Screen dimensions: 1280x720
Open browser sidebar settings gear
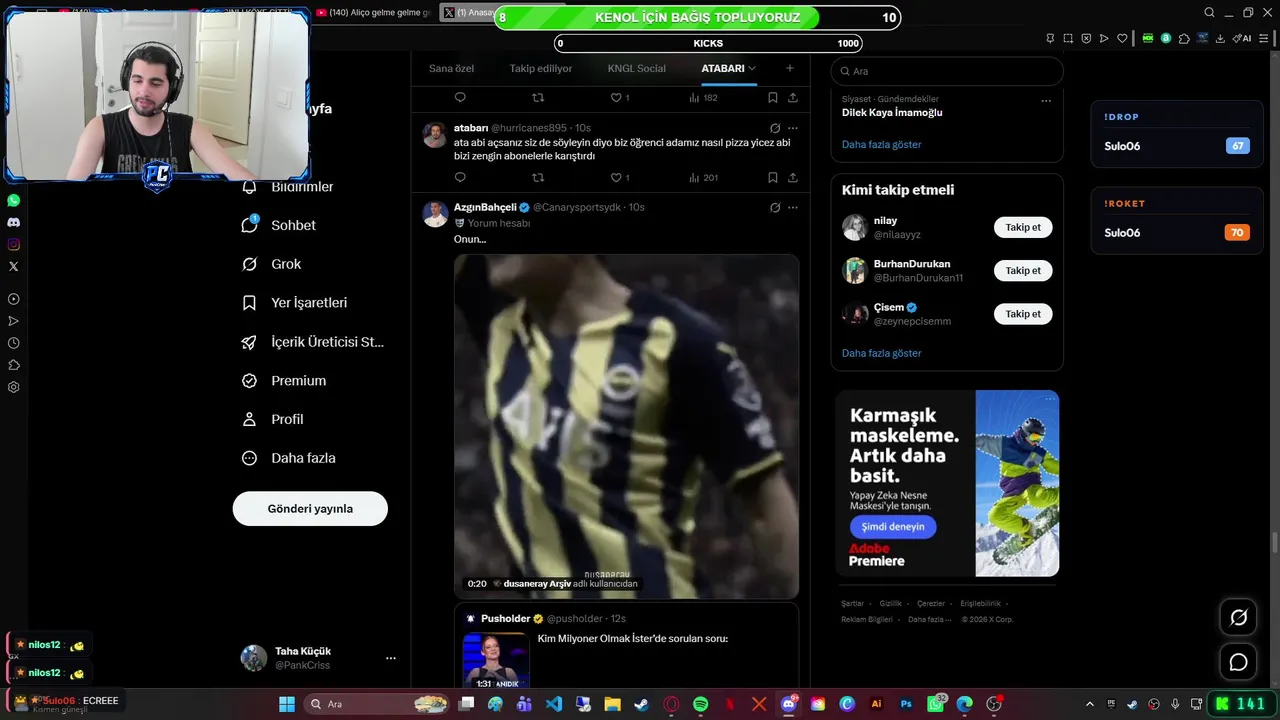click(13, 387)
